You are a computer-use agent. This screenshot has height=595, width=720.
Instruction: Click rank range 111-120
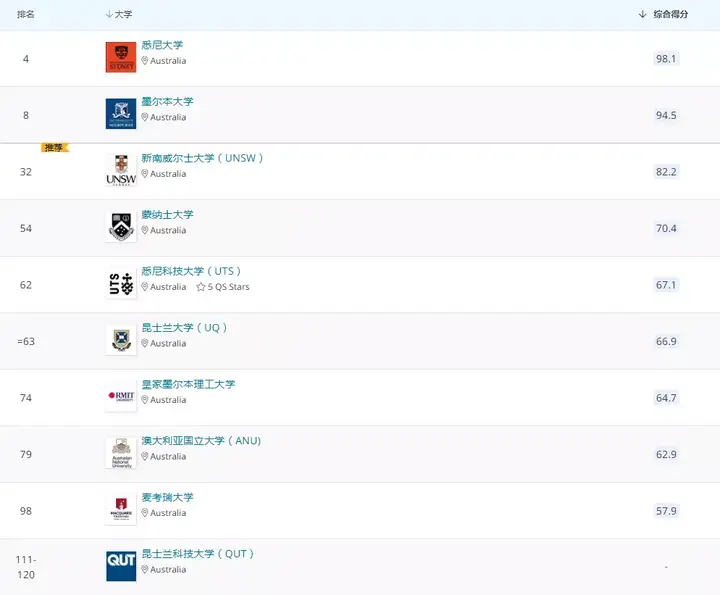(26, 567)
